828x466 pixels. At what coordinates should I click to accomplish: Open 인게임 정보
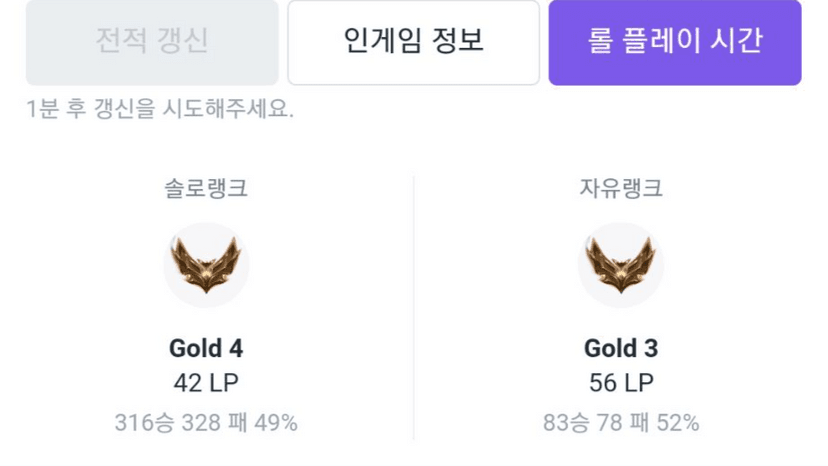pyautogui.click(x=413, y=42)
